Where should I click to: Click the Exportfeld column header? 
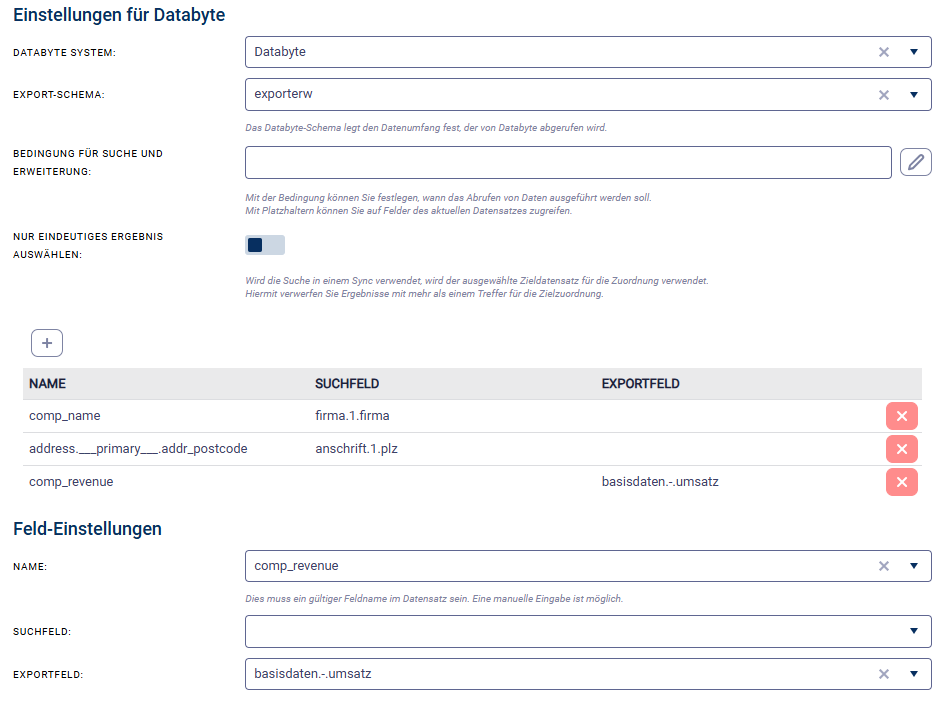(x=641, y=384)
